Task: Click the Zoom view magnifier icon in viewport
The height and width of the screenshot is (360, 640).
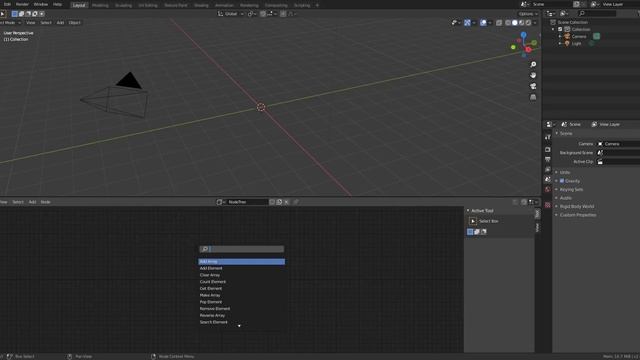Action: 533,64
